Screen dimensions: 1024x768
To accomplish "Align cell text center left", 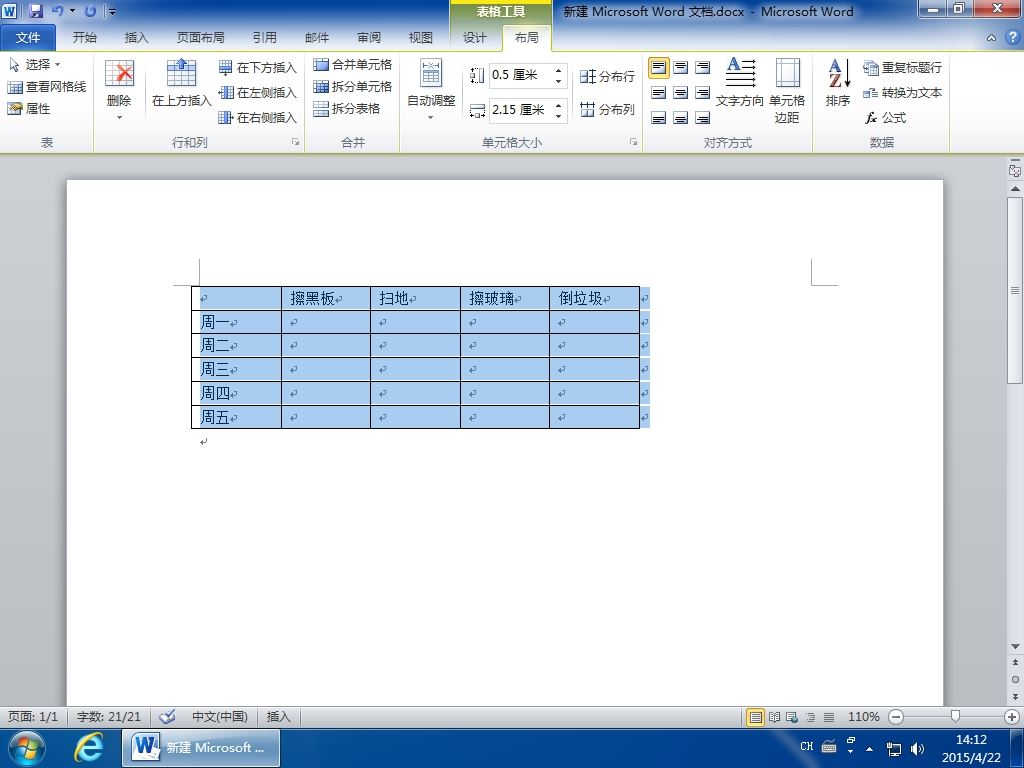I will 658,93.
